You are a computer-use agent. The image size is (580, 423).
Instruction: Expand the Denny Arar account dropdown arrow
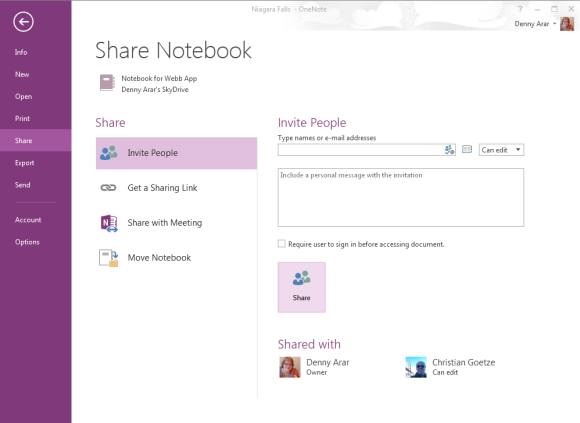coord(554,24)
